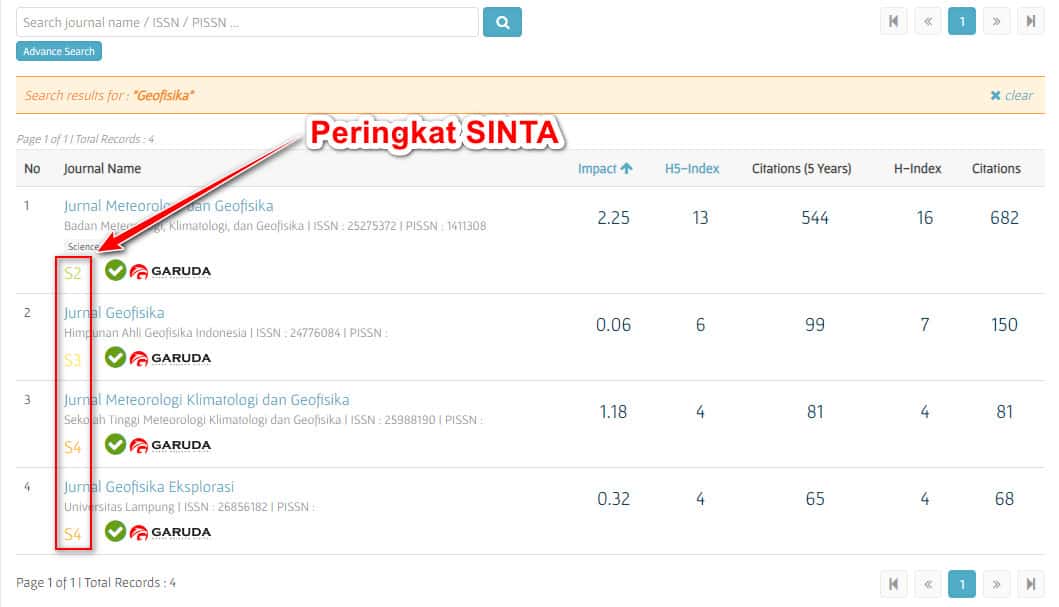Click 5-year citations value 544
1059x607 pixels.
coord(815,218)
